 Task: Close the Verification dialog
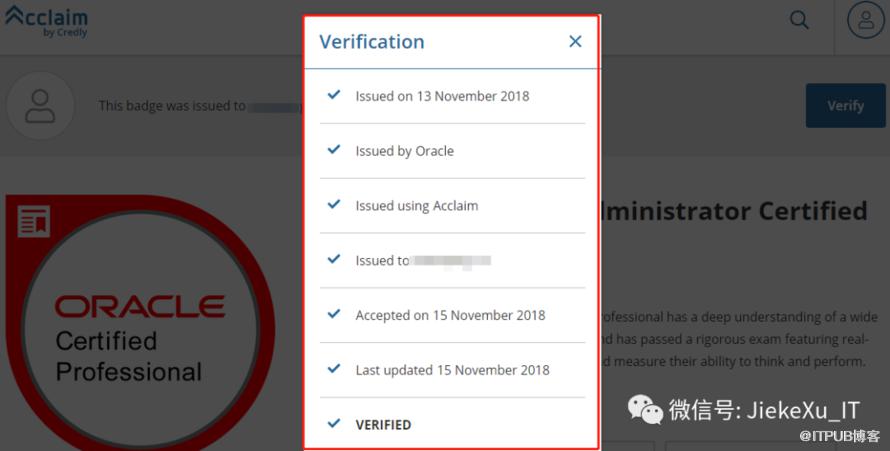coord(575,41)
